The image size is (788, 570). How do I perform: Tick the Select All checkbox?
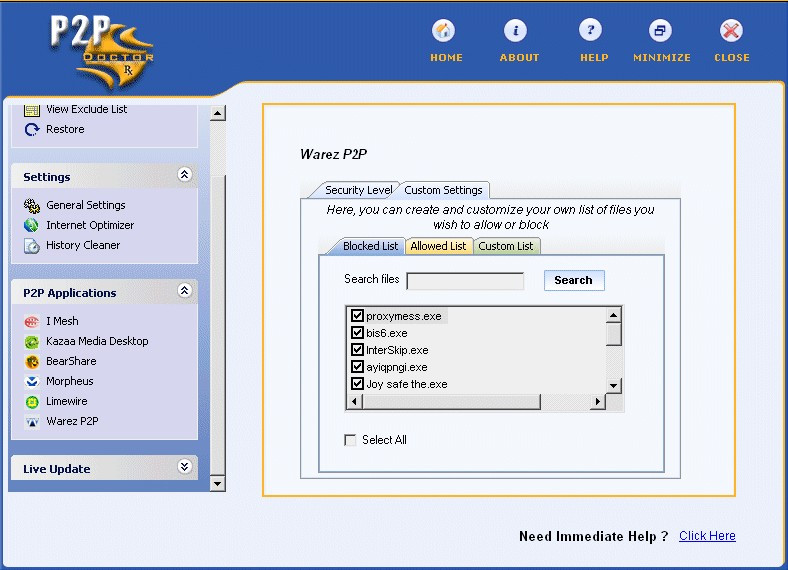click(x=350, y=440)
